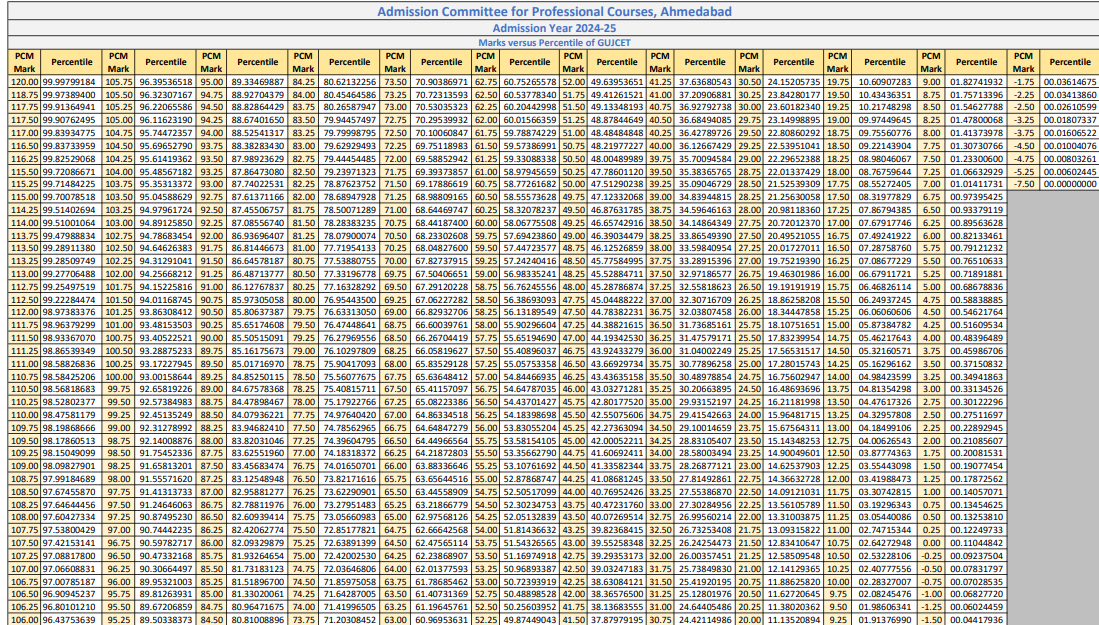This screenshot has height=625, width=1099.
Task: Click percentile value 78.68947928
Action: point(349,197)
